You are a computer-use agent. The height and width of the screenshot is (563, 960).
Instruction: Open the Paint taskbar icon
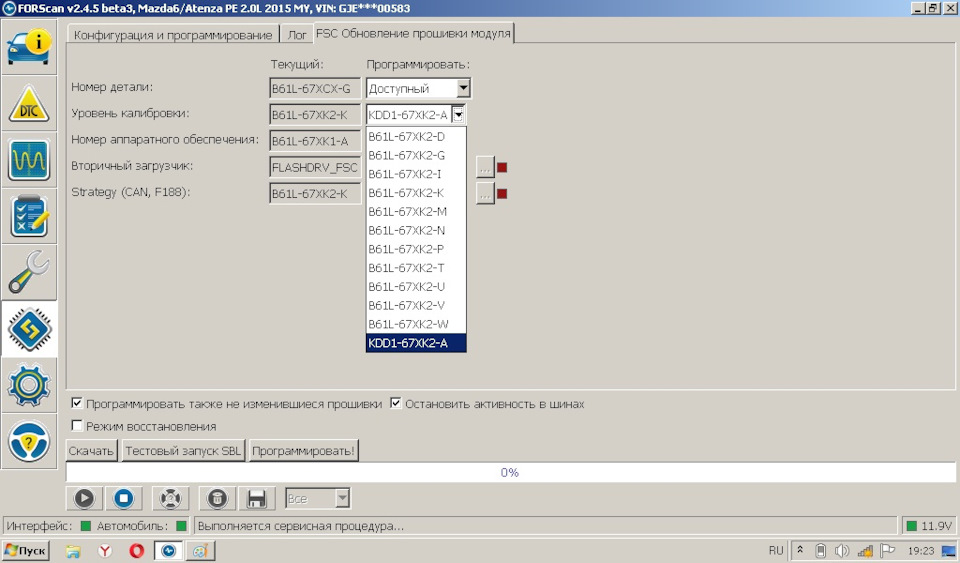pyautogui.click(x=200, y=551)
